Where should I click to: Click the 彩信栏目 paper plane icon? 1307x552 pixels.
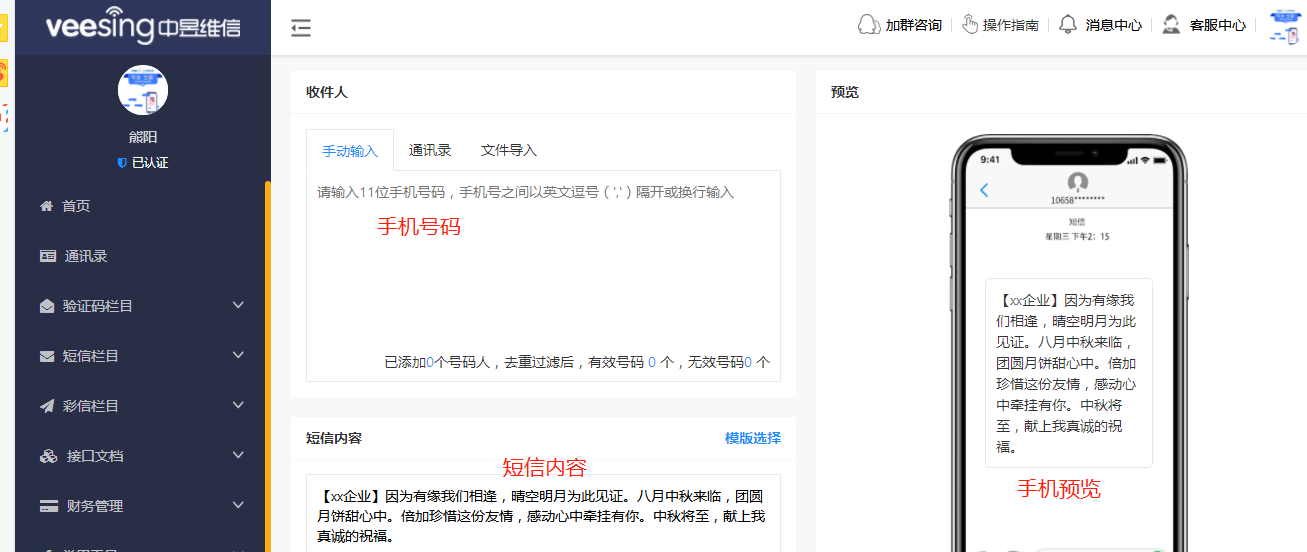tap(47, 406)
